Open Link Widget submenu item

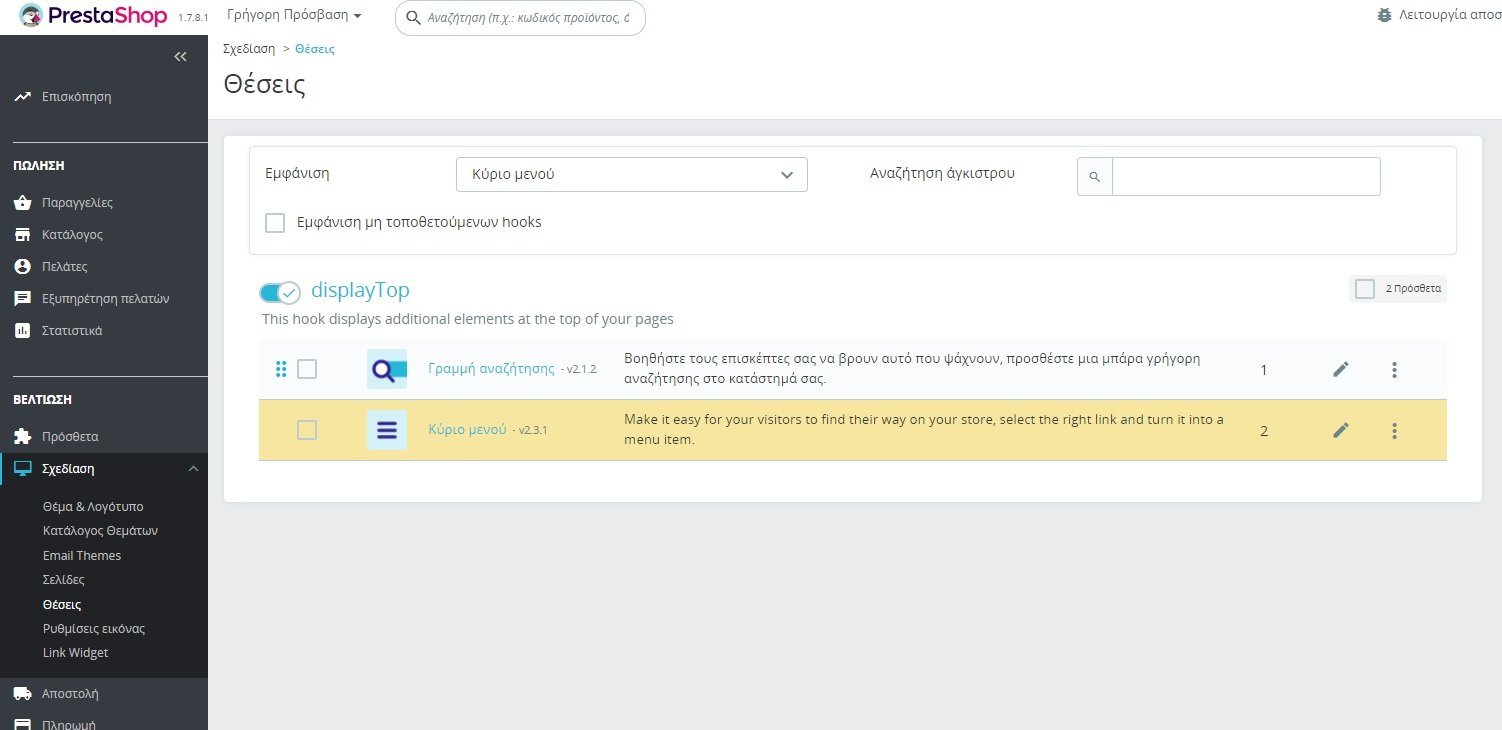76,653
